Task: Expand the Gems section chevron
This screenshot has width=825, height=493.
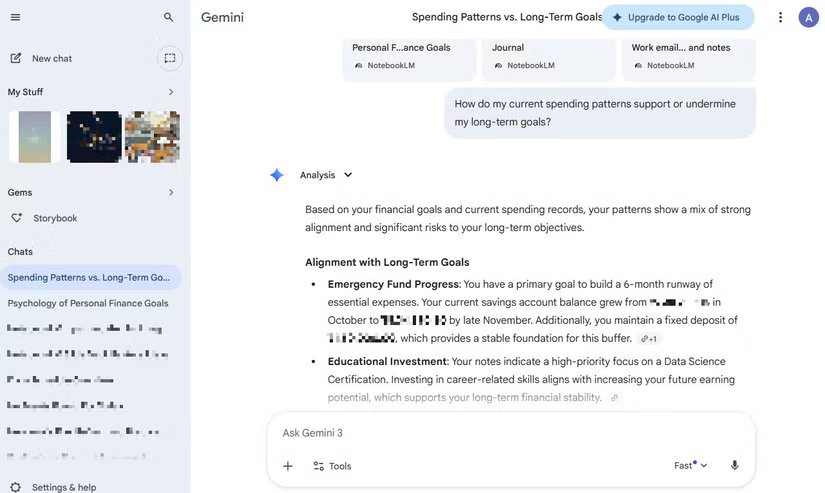Action: [170, 192]
